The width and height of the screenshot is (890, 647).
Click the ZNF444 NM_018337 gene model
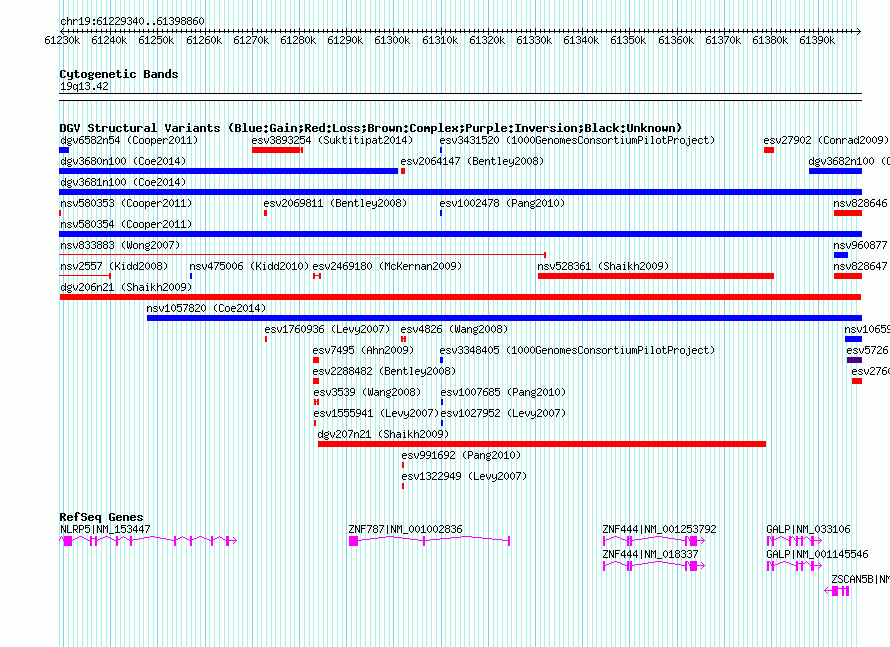653,566
